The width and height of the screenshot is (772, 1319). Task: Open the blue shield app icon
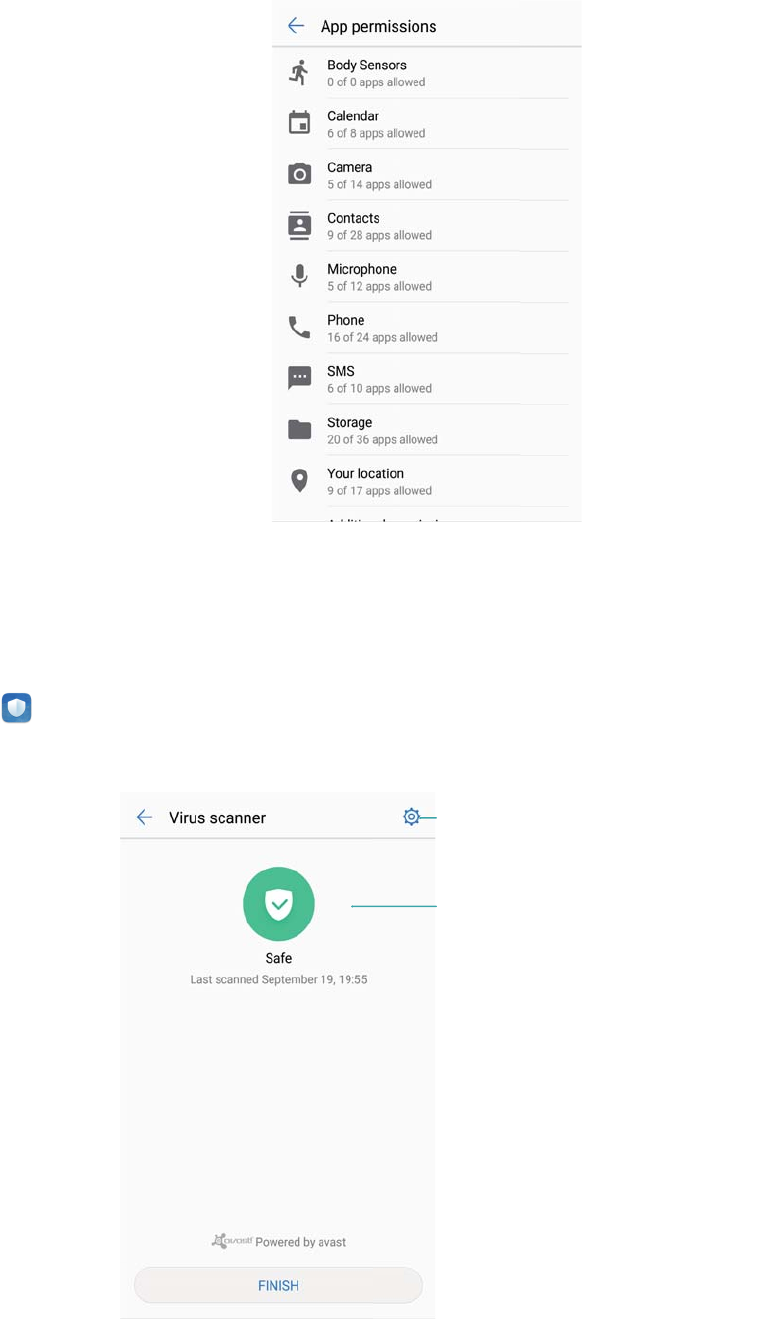[17, 708]
